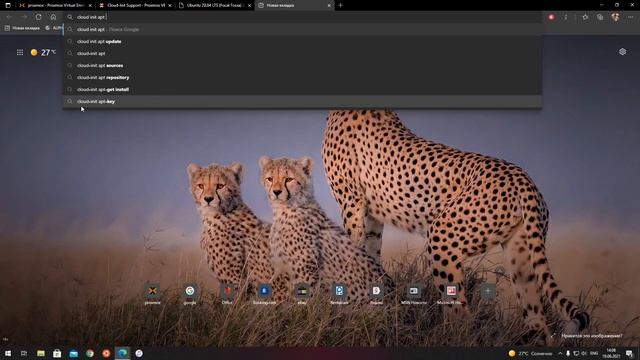Image resolution: width=640 pixels, height=360 pixels.
Task: Close the Cloud-Init Support tab
Action: (x=170, y=6)
